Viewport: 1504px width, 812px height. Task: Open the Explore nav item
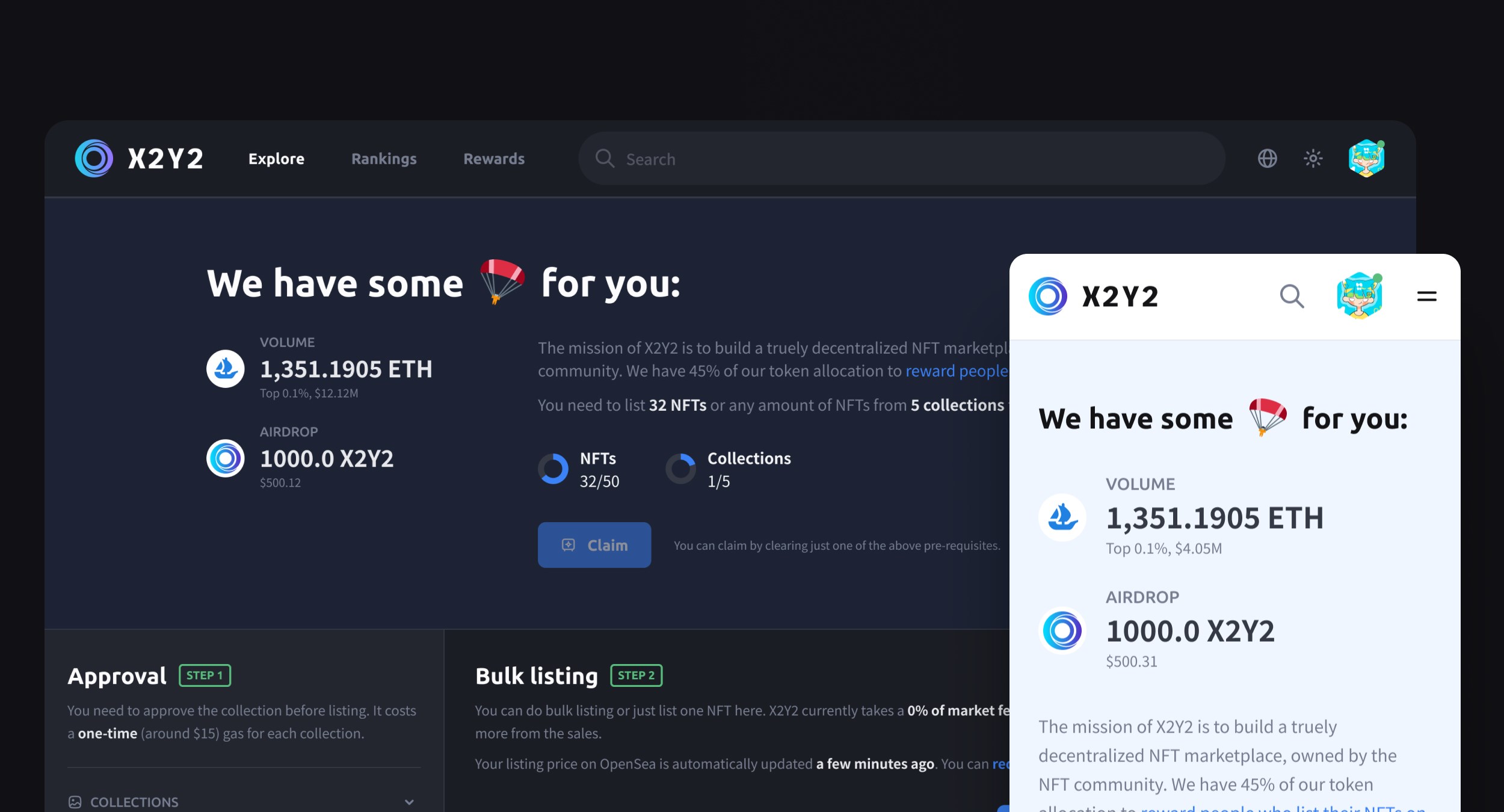pyautogui.click(x=276, y=159)
